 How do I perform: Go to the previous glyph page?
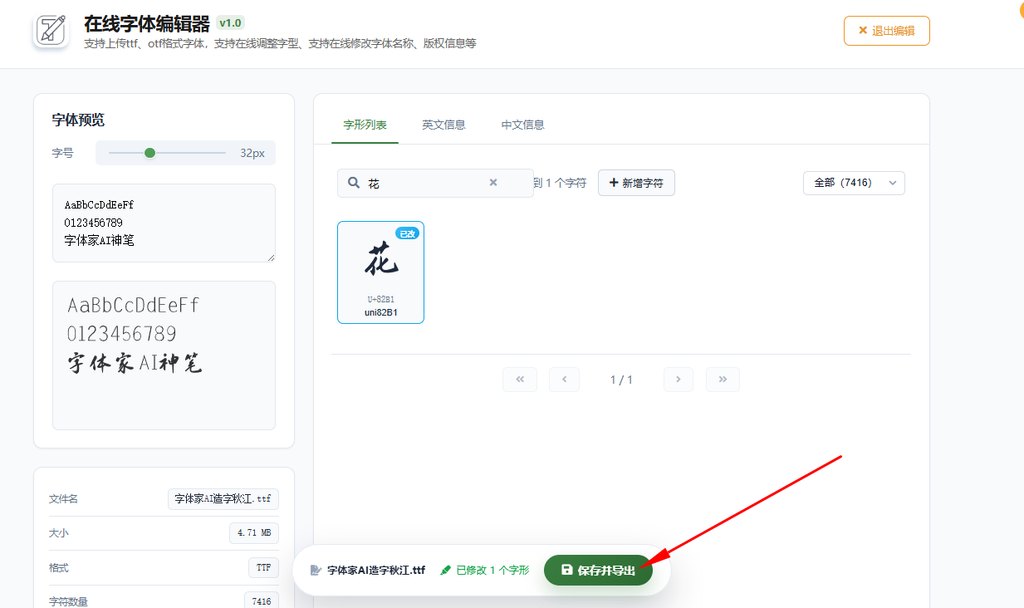(x=564, y=379)
